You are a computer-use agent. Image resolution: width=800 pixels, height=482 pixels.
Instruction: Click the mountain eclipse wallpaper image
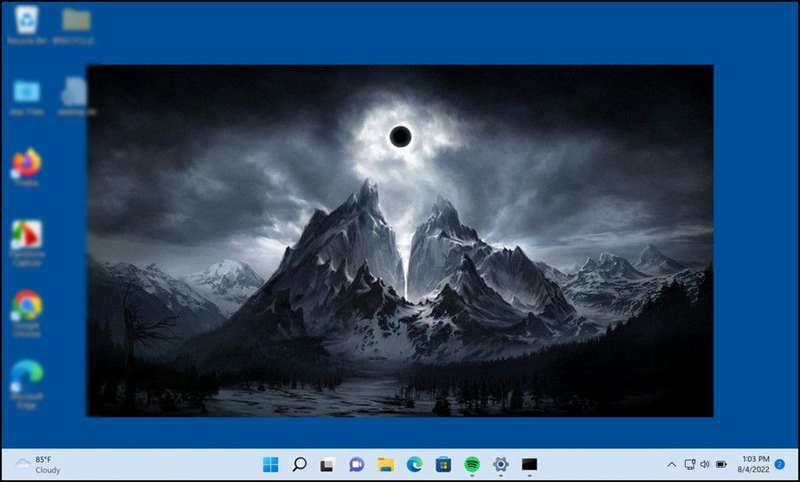click(400, 240)
